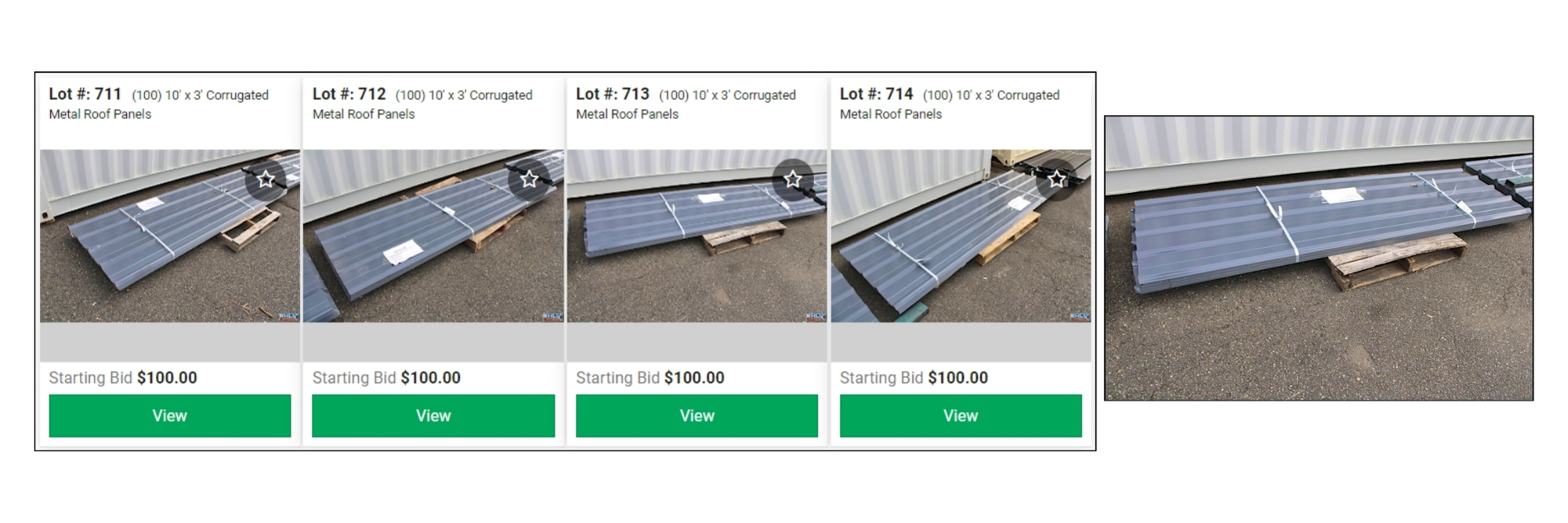Toggle favorite star on Lot 713
Image resolution: width=1568 pixels, height=523 pixels.
(793, 180)
